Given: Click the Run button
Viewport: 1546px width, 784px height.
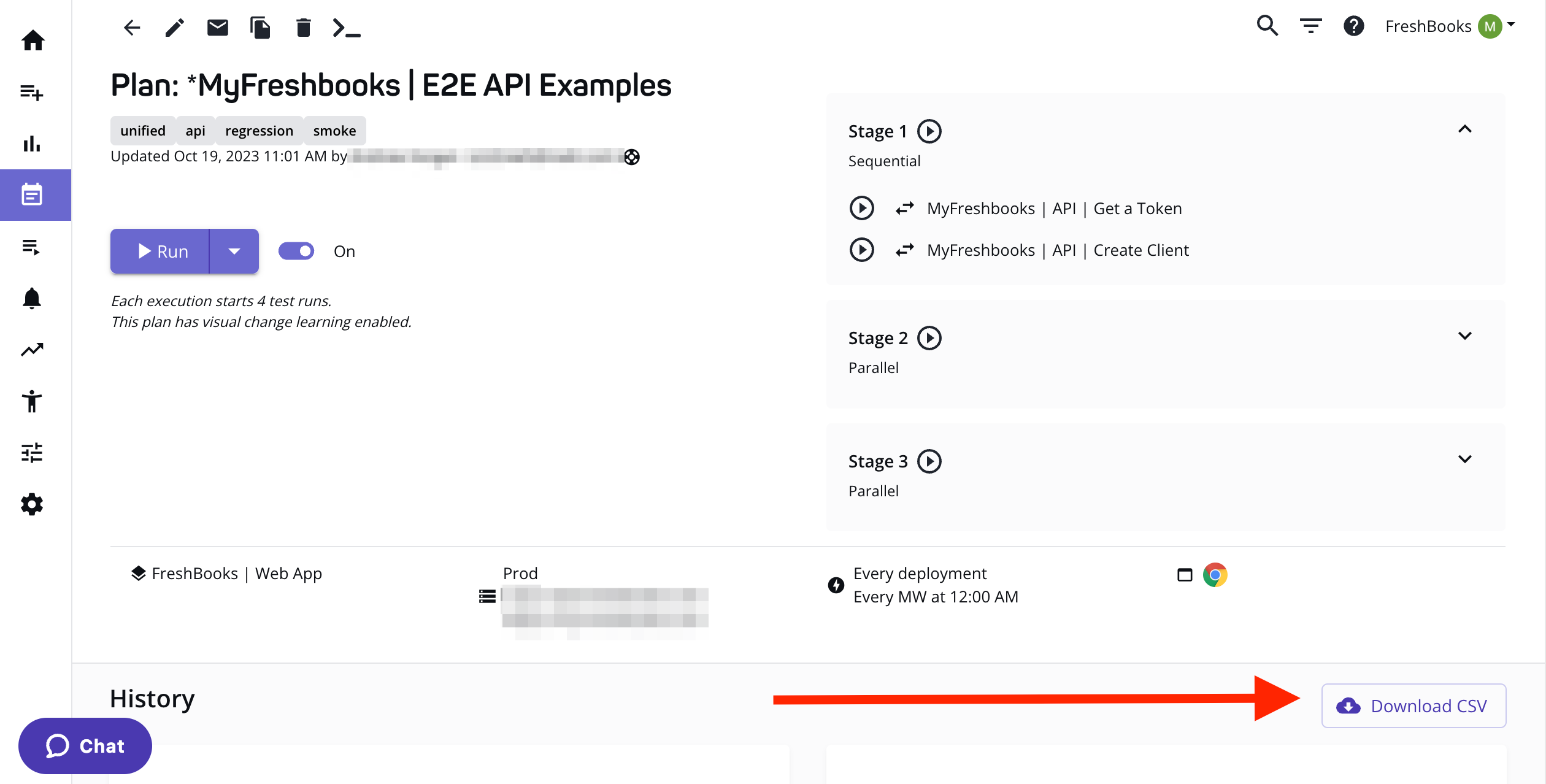Looking at the screenshot, I should (160, 251).
